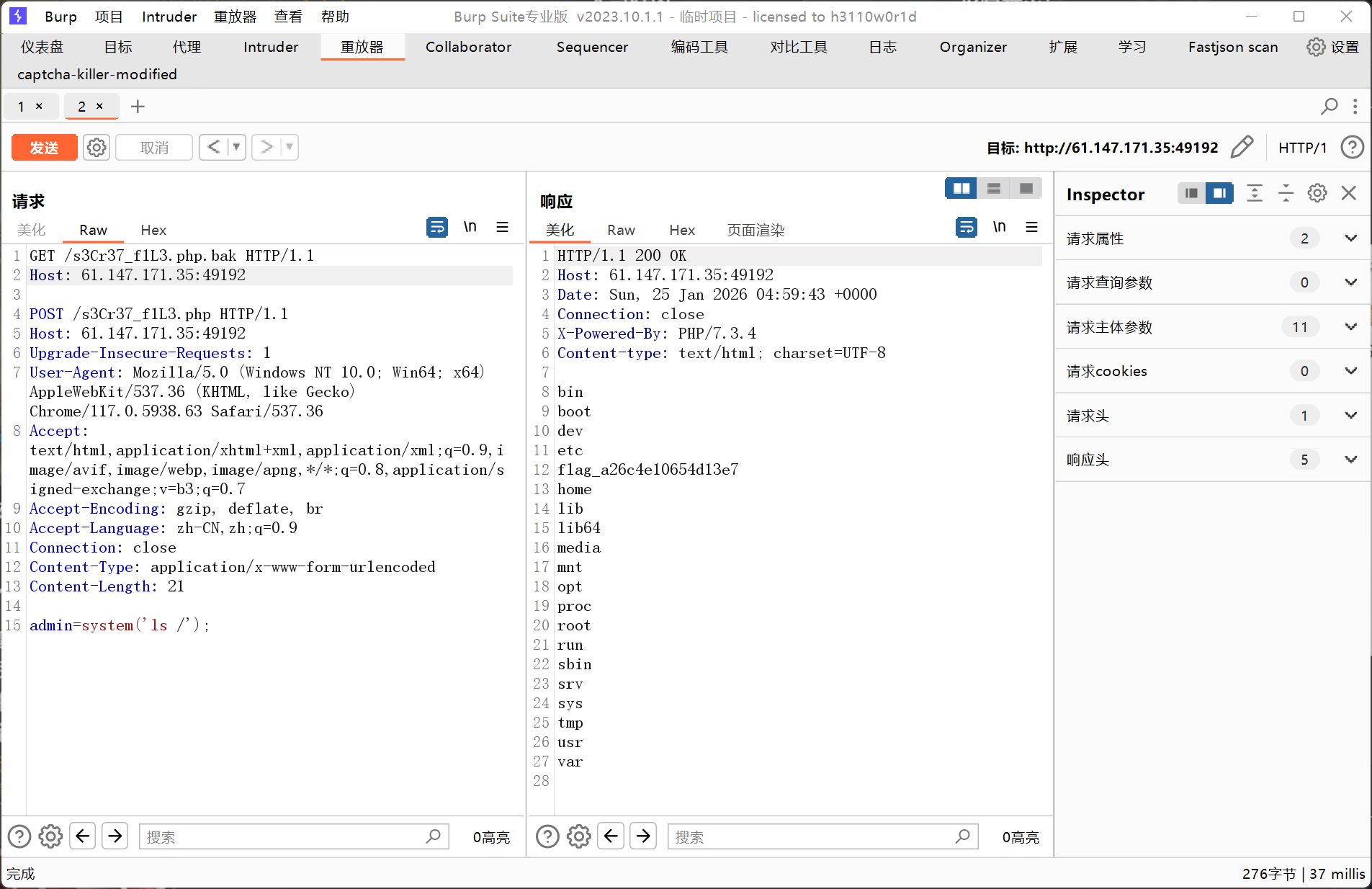The height and width of the screenshot is (889, 1372).
Task: Open the Collaborator tab
Action: [x=468, y=47]
